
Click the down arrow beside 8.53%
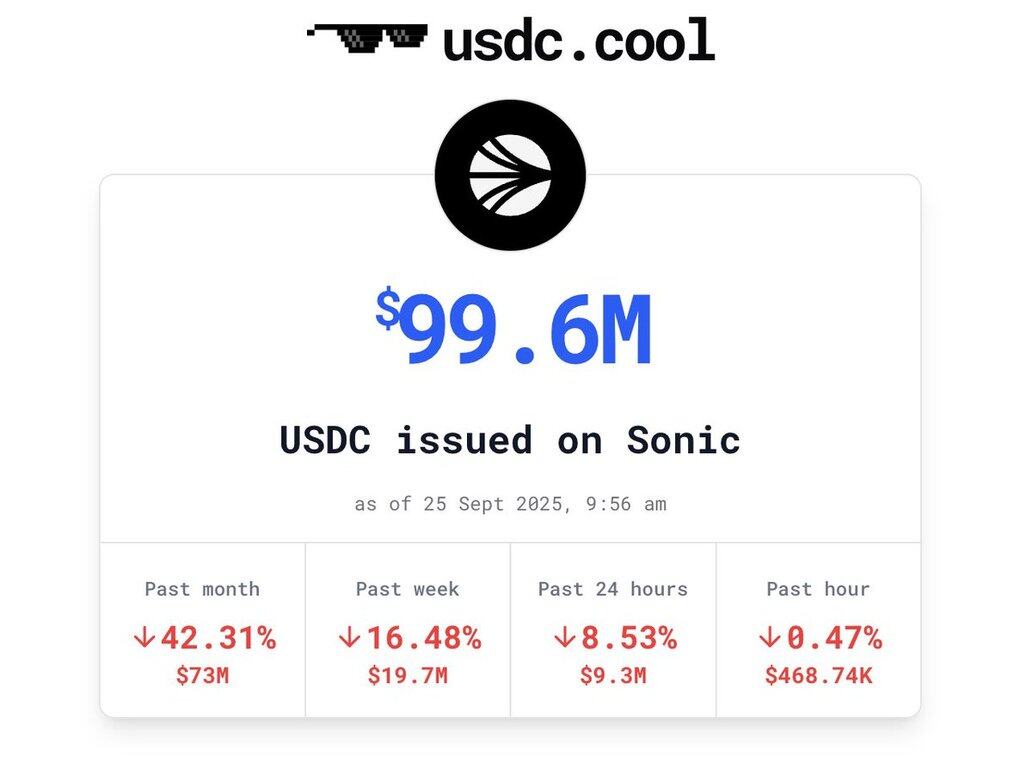pyautogui.click(x=565, y=638)
